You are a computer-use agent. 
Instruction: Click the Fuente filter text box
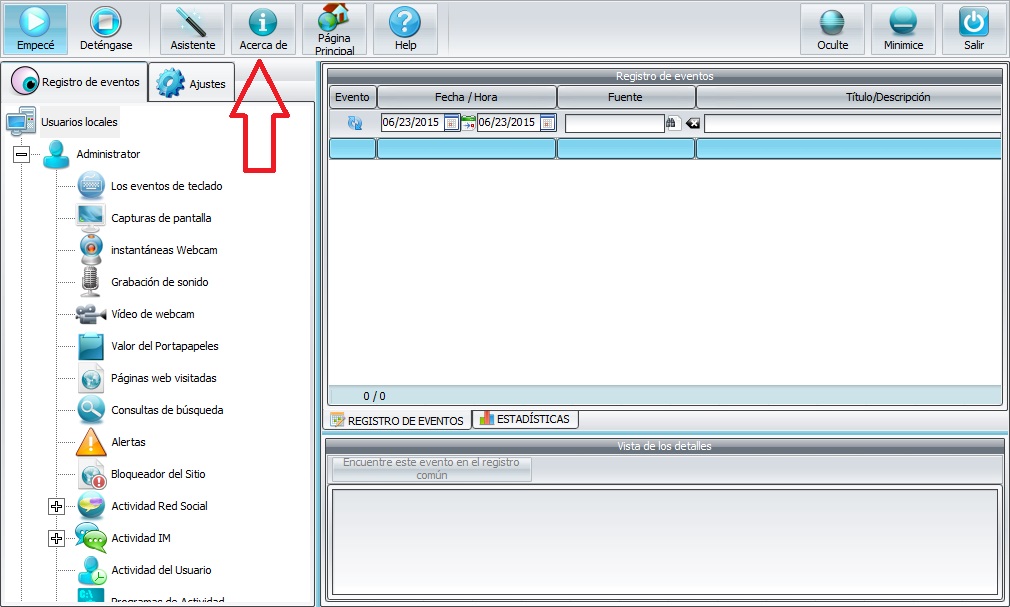coord(615,123)
